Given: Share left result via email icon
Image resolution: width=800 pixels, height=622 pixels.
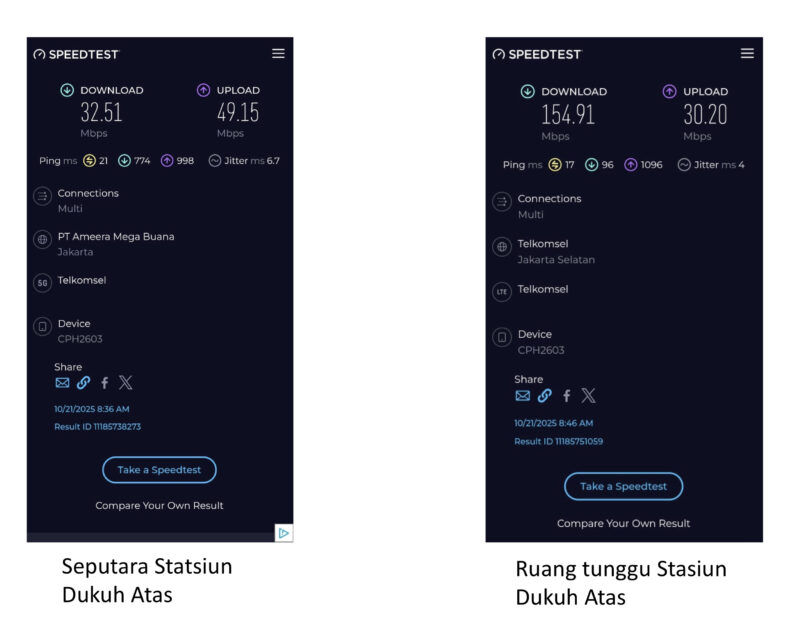Looking at the screenshot, I should (62, 382).
